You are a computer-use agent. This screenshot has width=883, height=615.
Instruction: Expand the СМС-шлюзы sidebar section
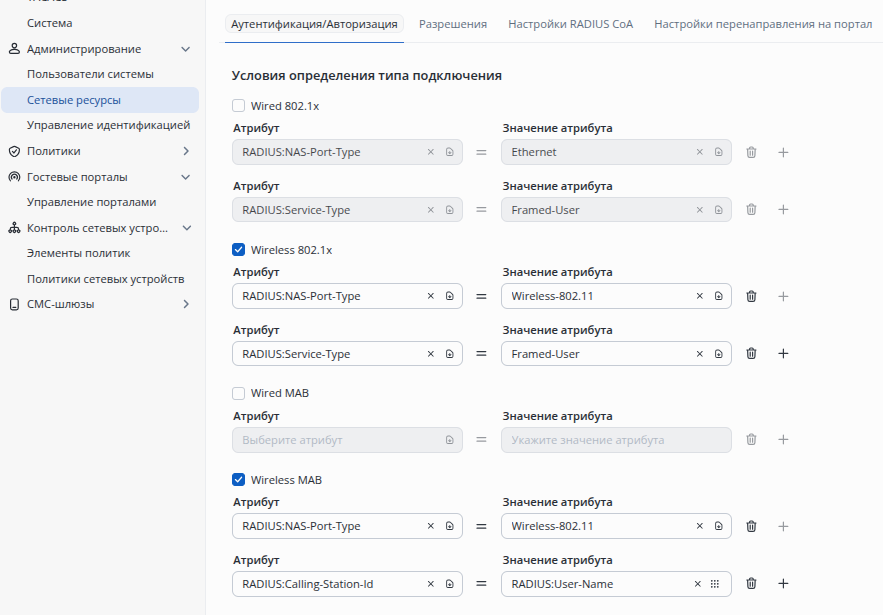pos(185,304)
